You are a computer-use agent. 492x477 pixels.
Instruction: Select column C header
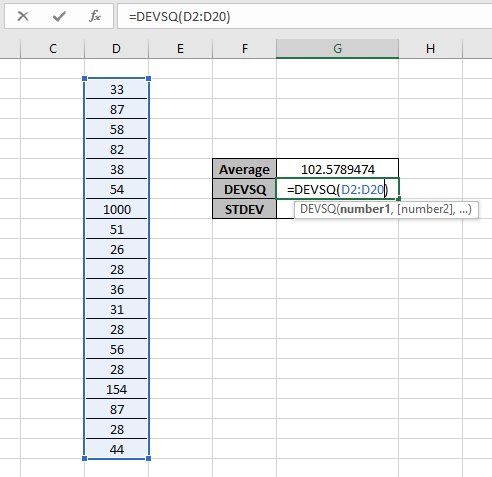pyautogui.click(x=53, y=49)
